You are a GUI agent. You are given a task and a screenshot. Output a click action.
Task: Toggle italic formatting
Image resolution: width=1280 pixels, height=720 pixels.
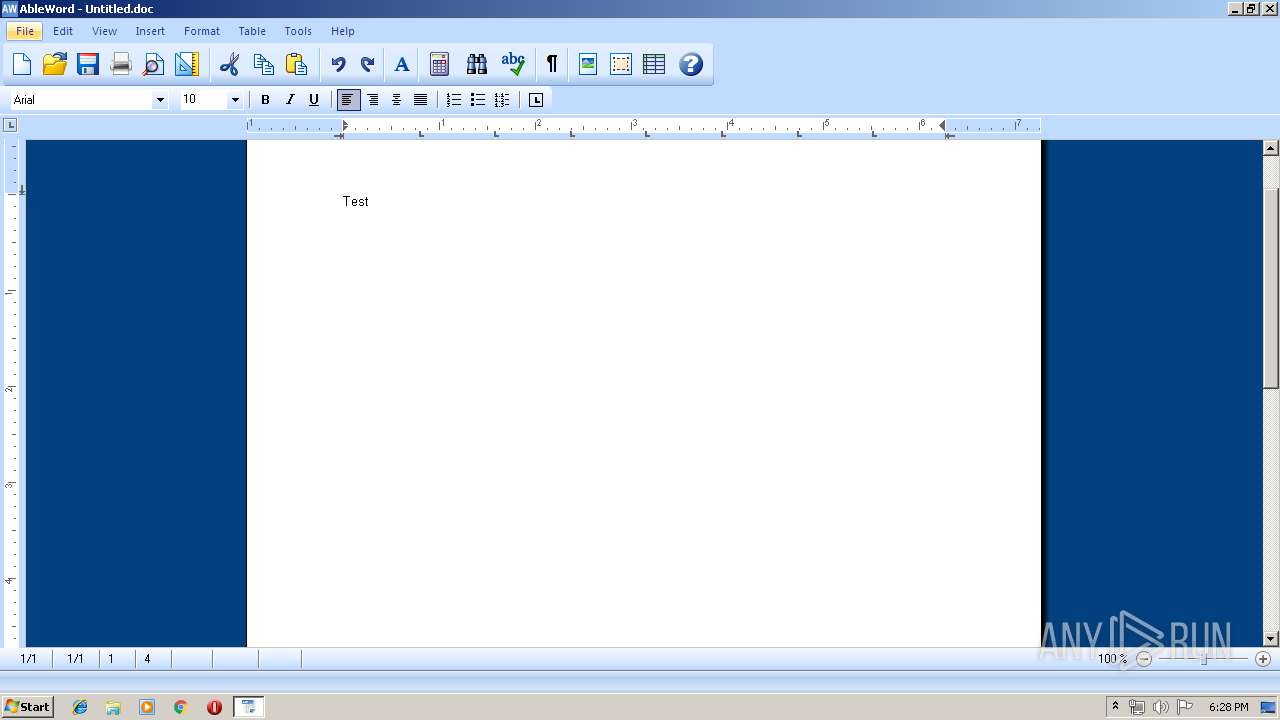290,100
